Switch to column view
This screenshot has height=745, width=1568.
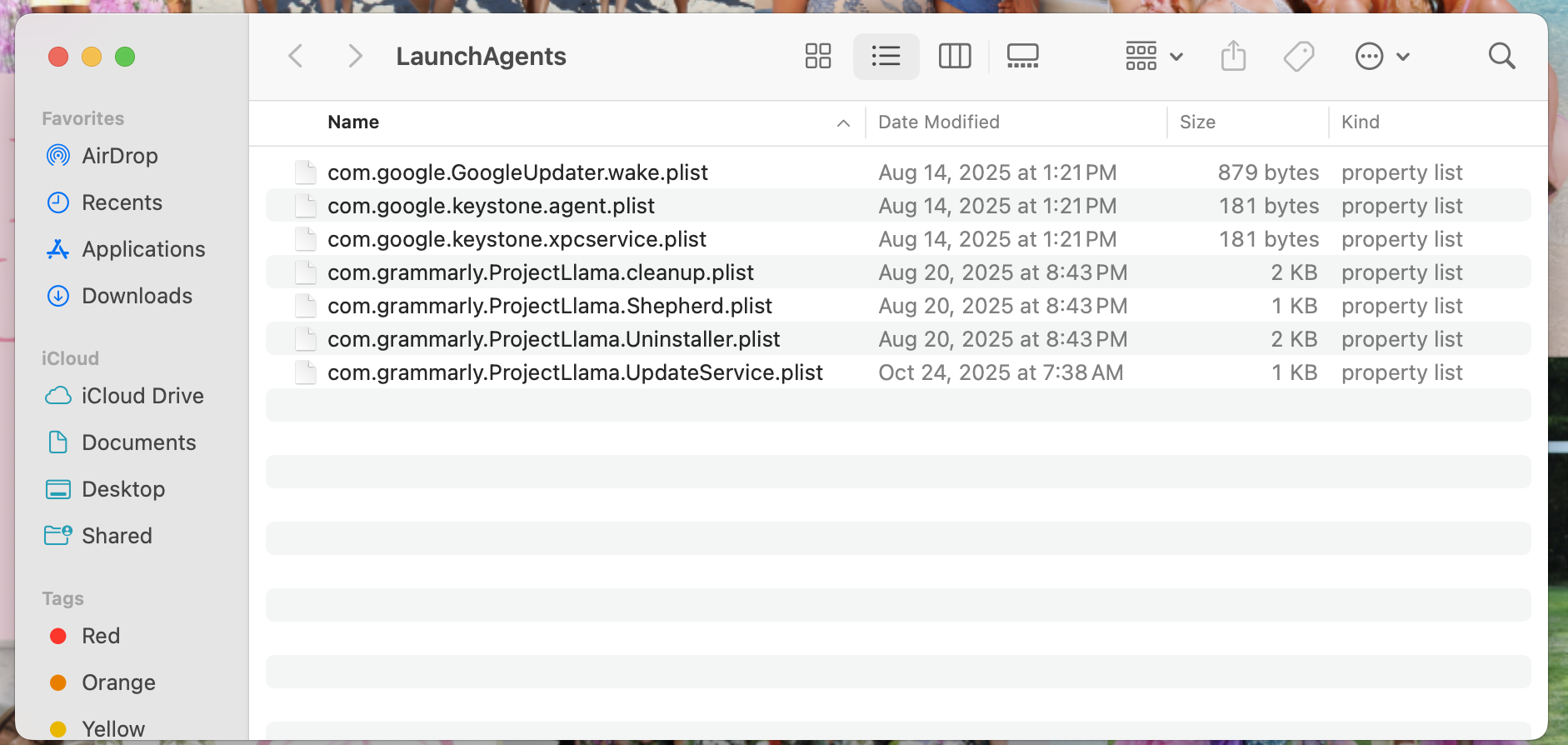[955, 56]
